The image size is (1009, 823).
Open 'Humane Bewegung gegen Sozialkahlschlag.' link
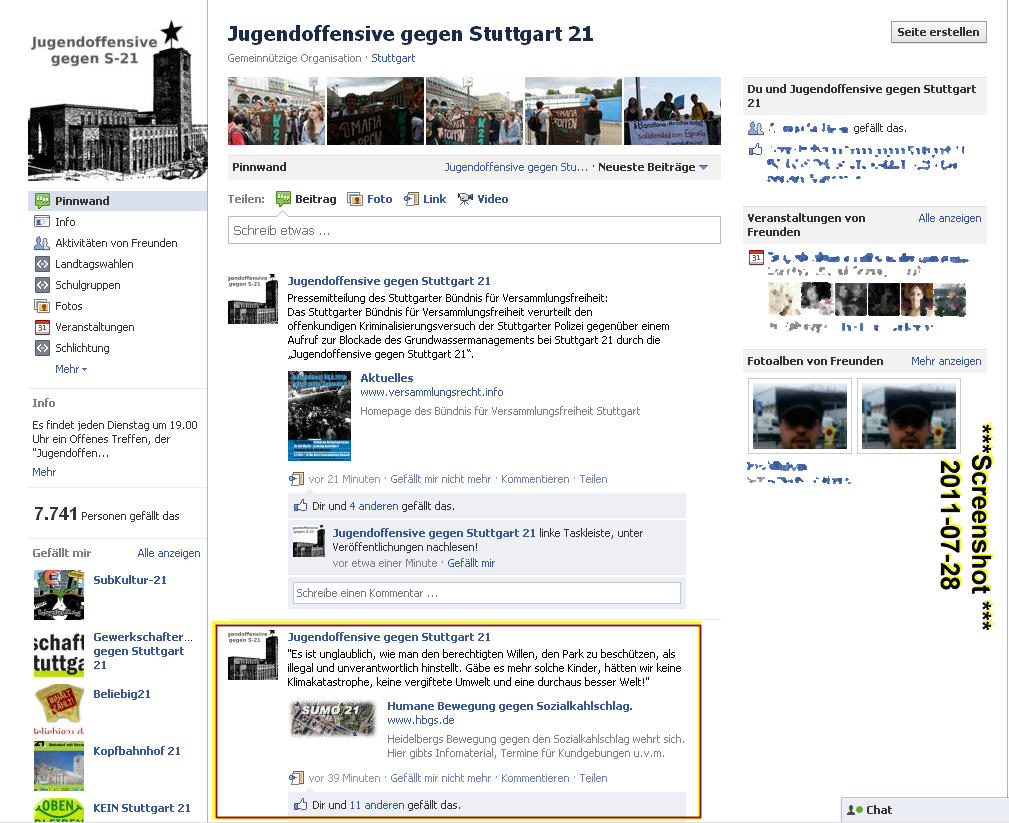(x=510, y=706)
